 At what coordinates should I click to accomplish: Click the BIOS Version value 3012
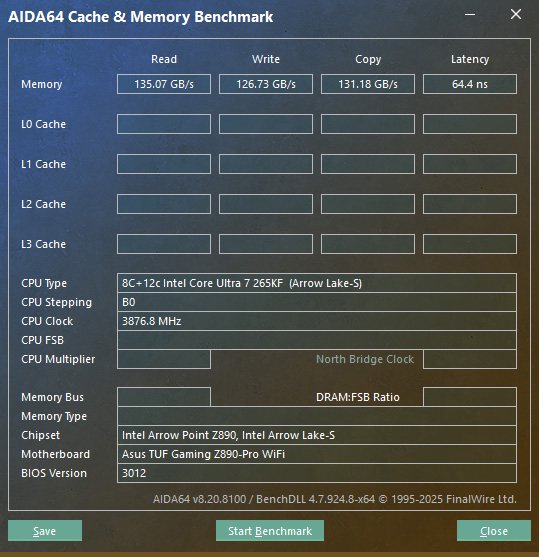(317, 473)
